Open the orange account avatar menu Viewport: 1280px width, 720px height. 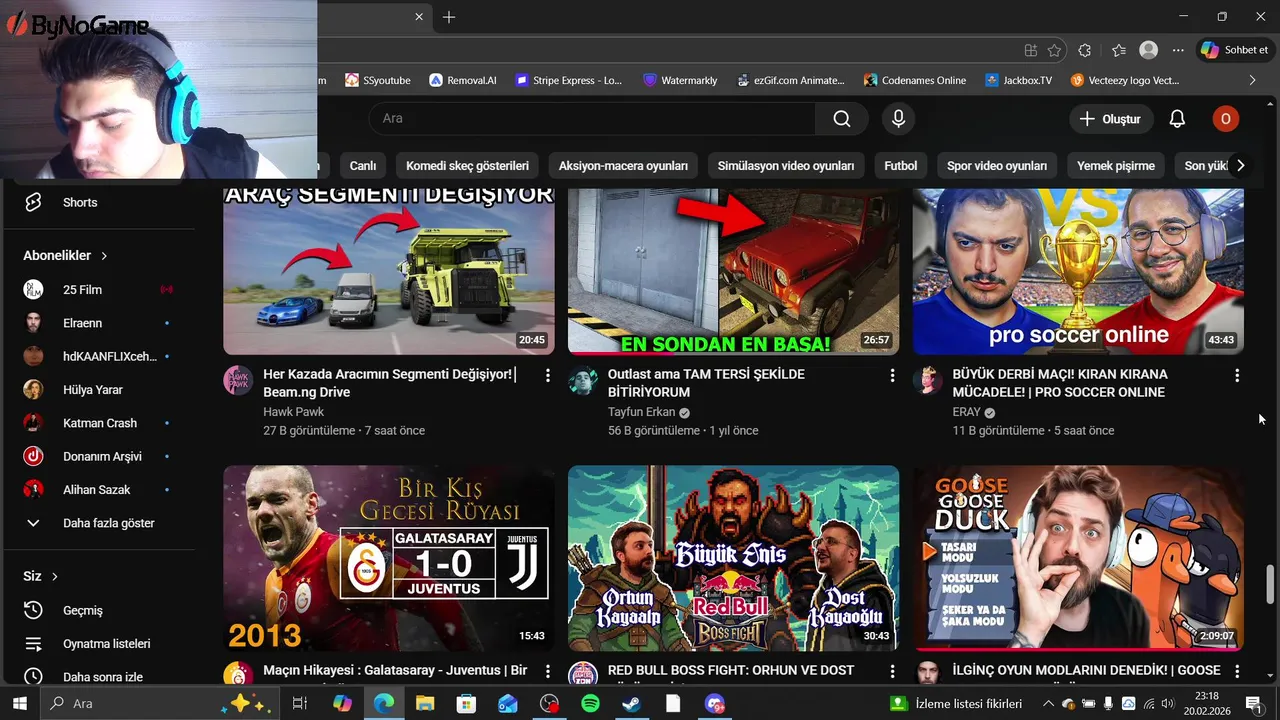[1226, 119]
